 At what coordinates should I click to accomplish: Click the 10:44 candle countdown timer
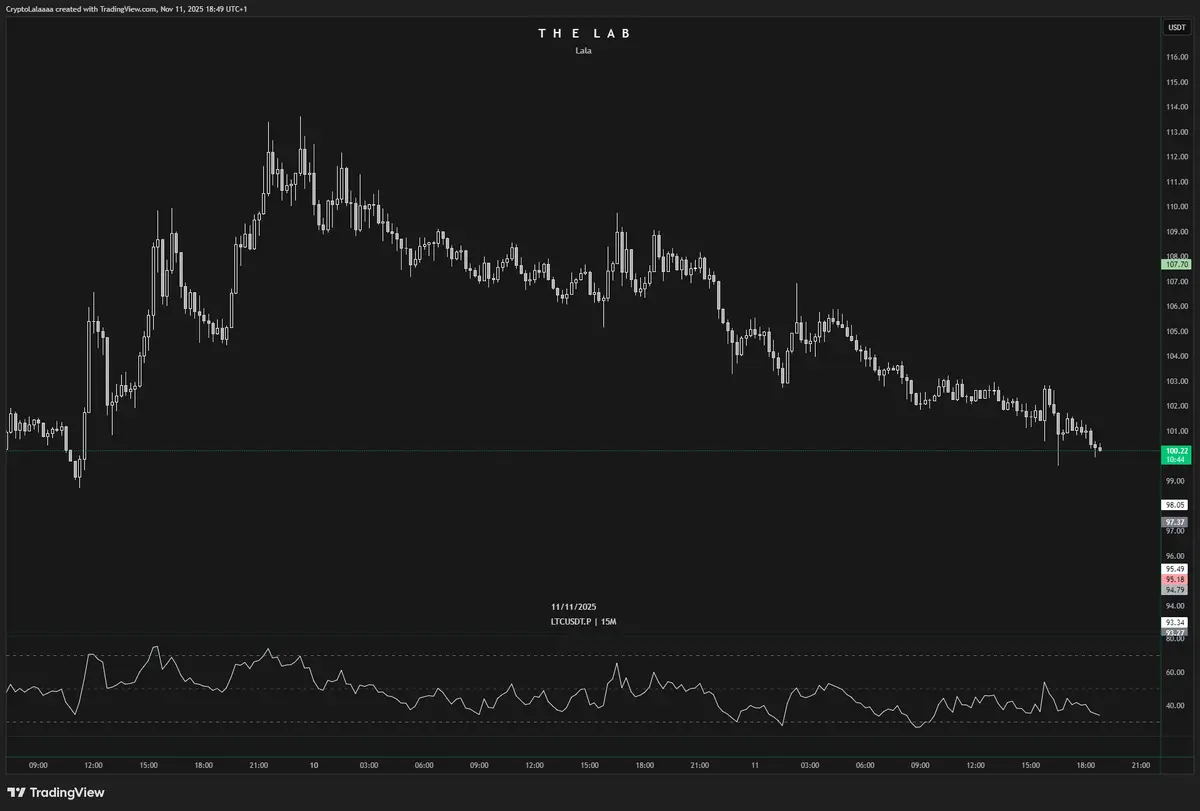point(1177,460)
